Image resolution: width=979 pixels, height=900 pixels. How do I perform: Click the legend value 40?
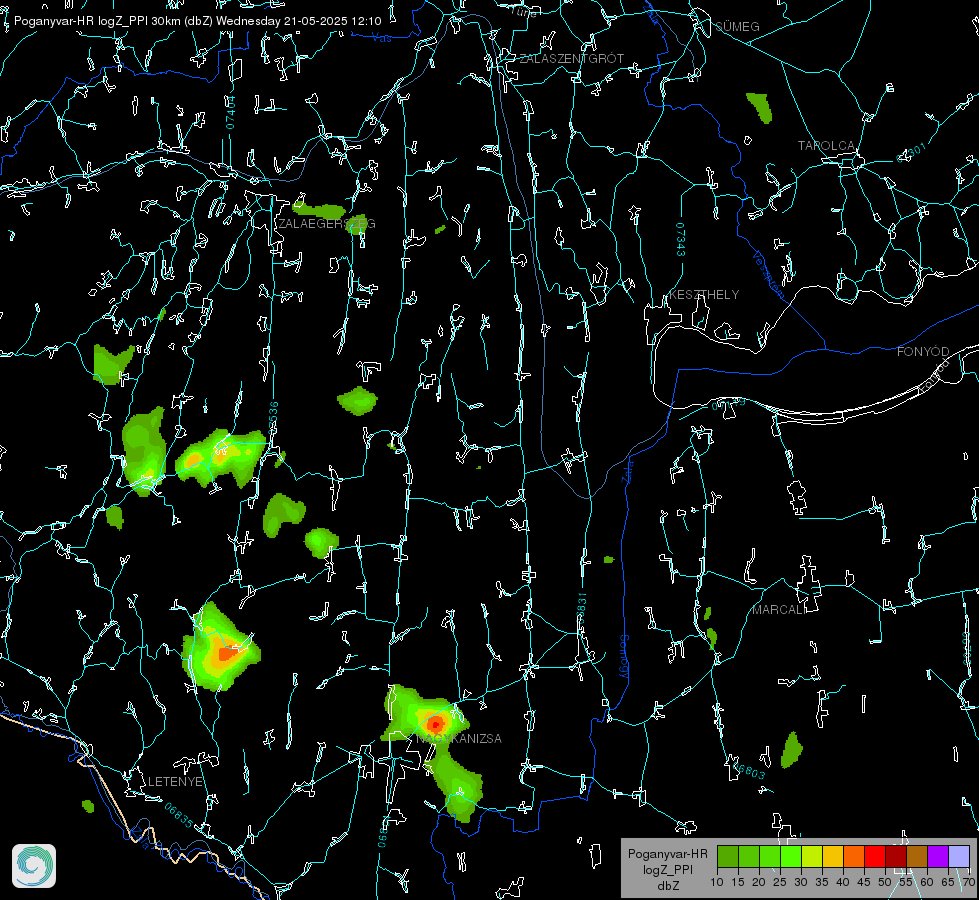(842, 882)
